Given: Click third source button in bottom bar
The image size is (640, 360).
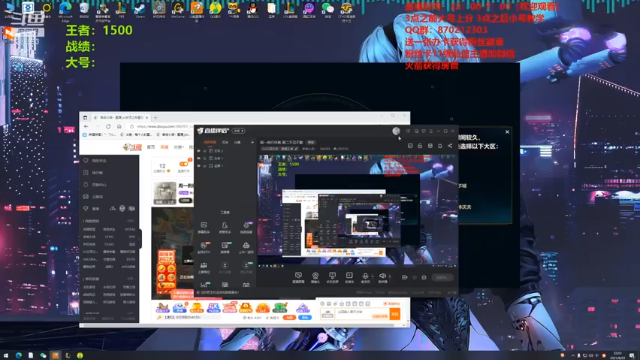Looking at the screenshot, I should click(332, 277).
